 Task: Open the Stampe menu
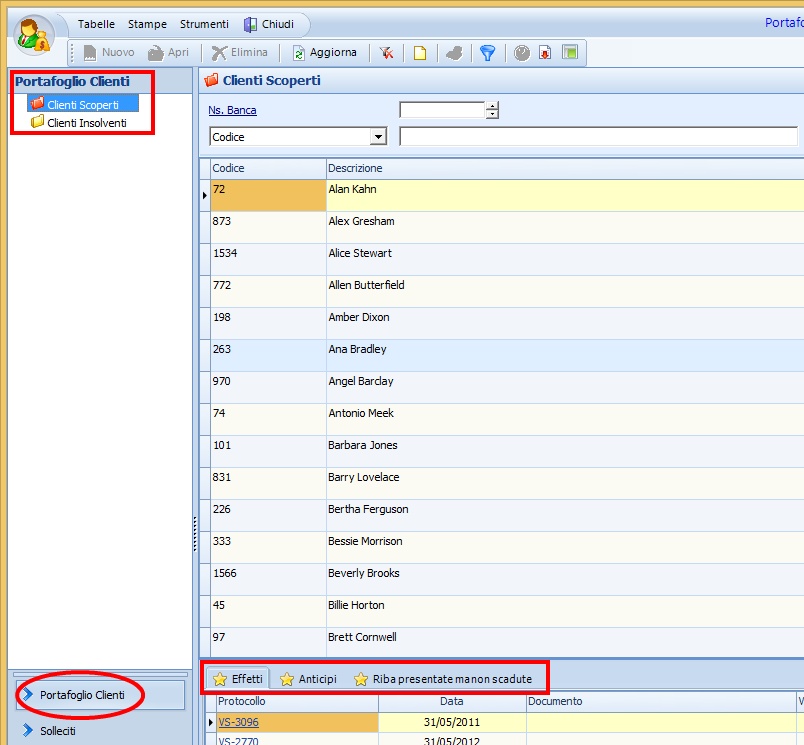[147, 24]
